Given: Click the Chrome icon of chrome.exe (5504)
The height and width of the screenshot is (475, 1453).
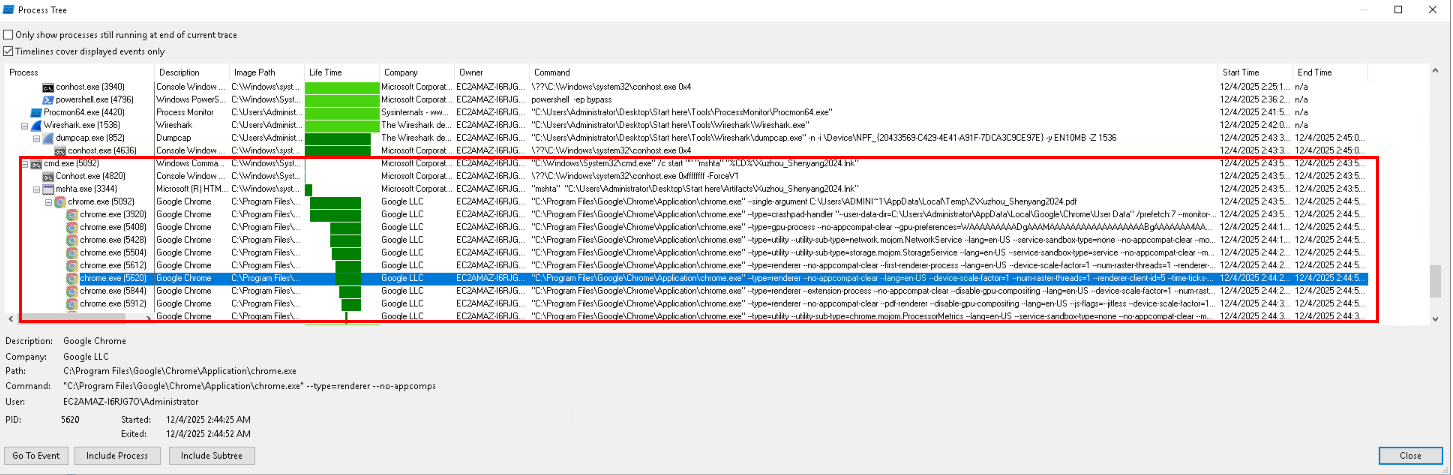Looking at the screenshot, I should [x=72, y=253].
